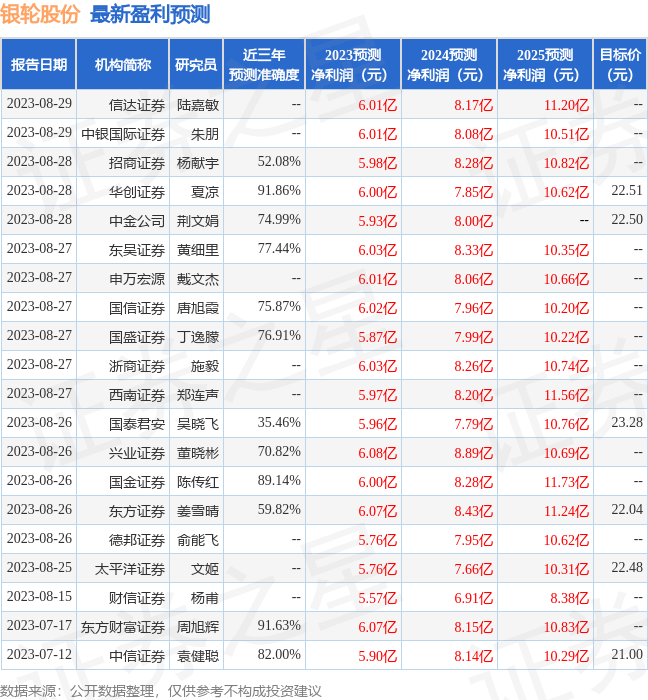Select the 机构简称 column header
The height and width of the screenshot is (700, 648).
[x=123, y=64]
